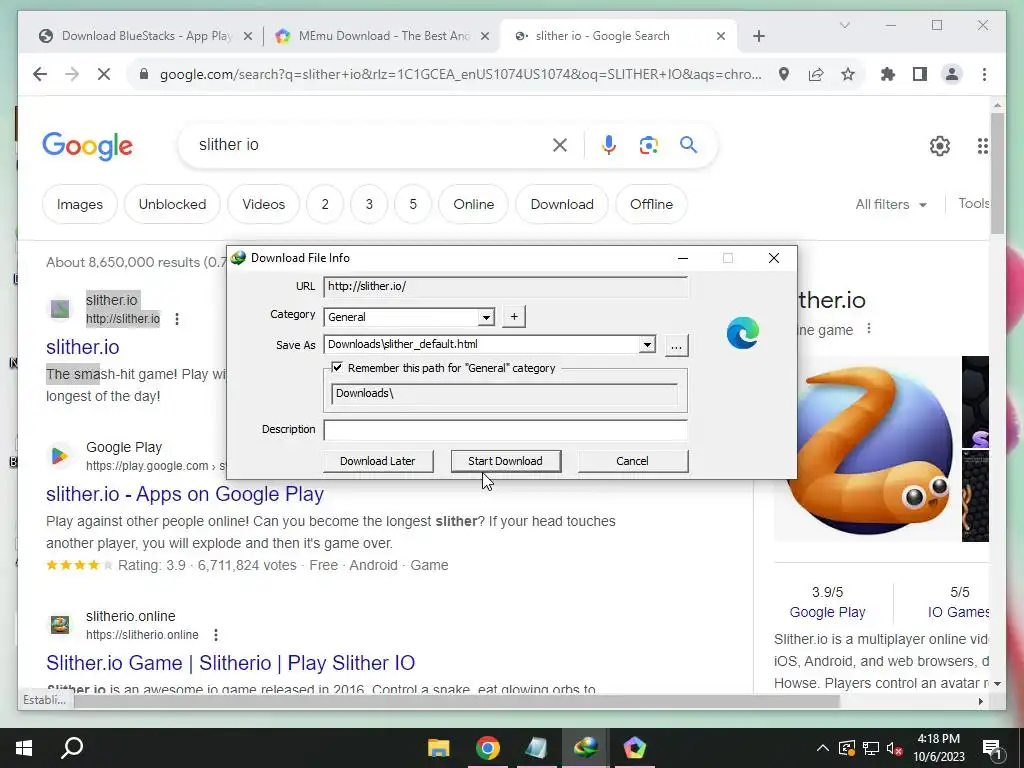Open Internet Download Manager taskbar icon

(x=585, y=748)
